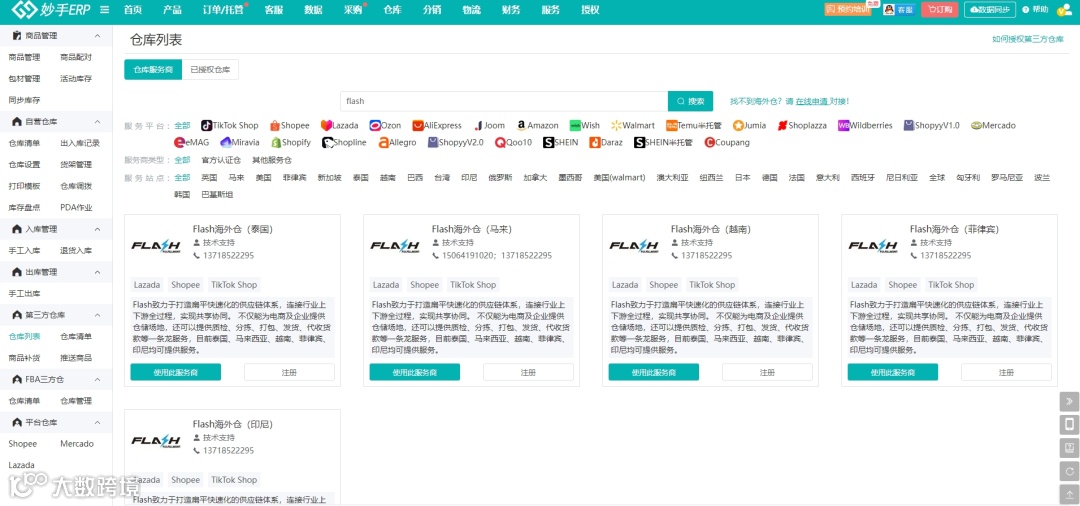This screenshot has height=506, width=1080.
Task: Expand the right floating bar double-chevron
Action: click(x=1070, y=401)
